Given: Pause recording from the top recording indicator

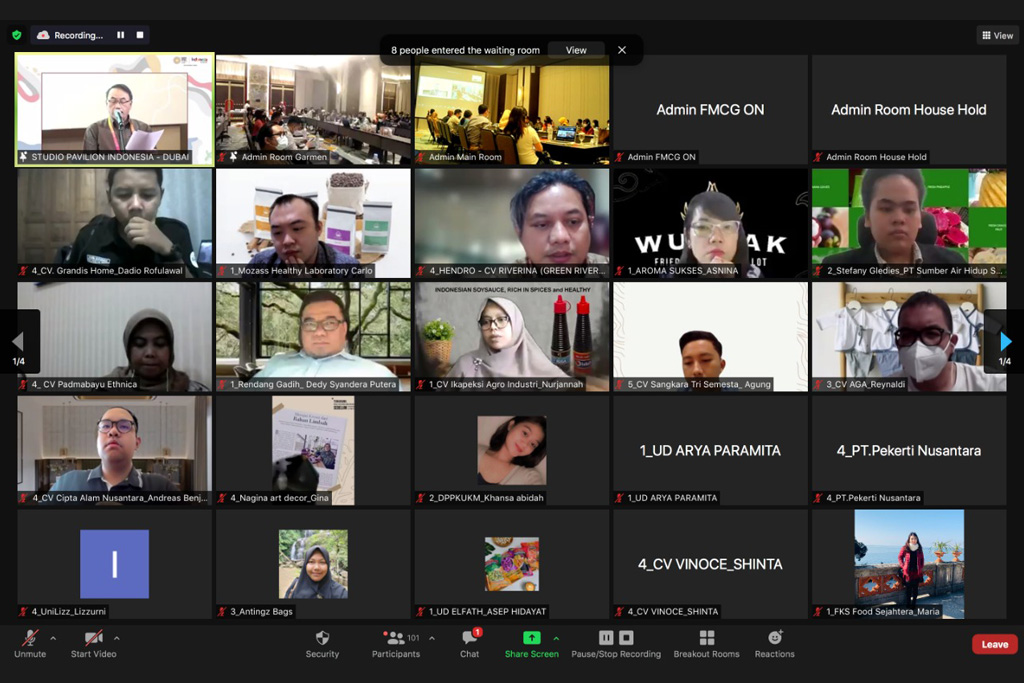Looking at the screenshot, I should 121,35.
